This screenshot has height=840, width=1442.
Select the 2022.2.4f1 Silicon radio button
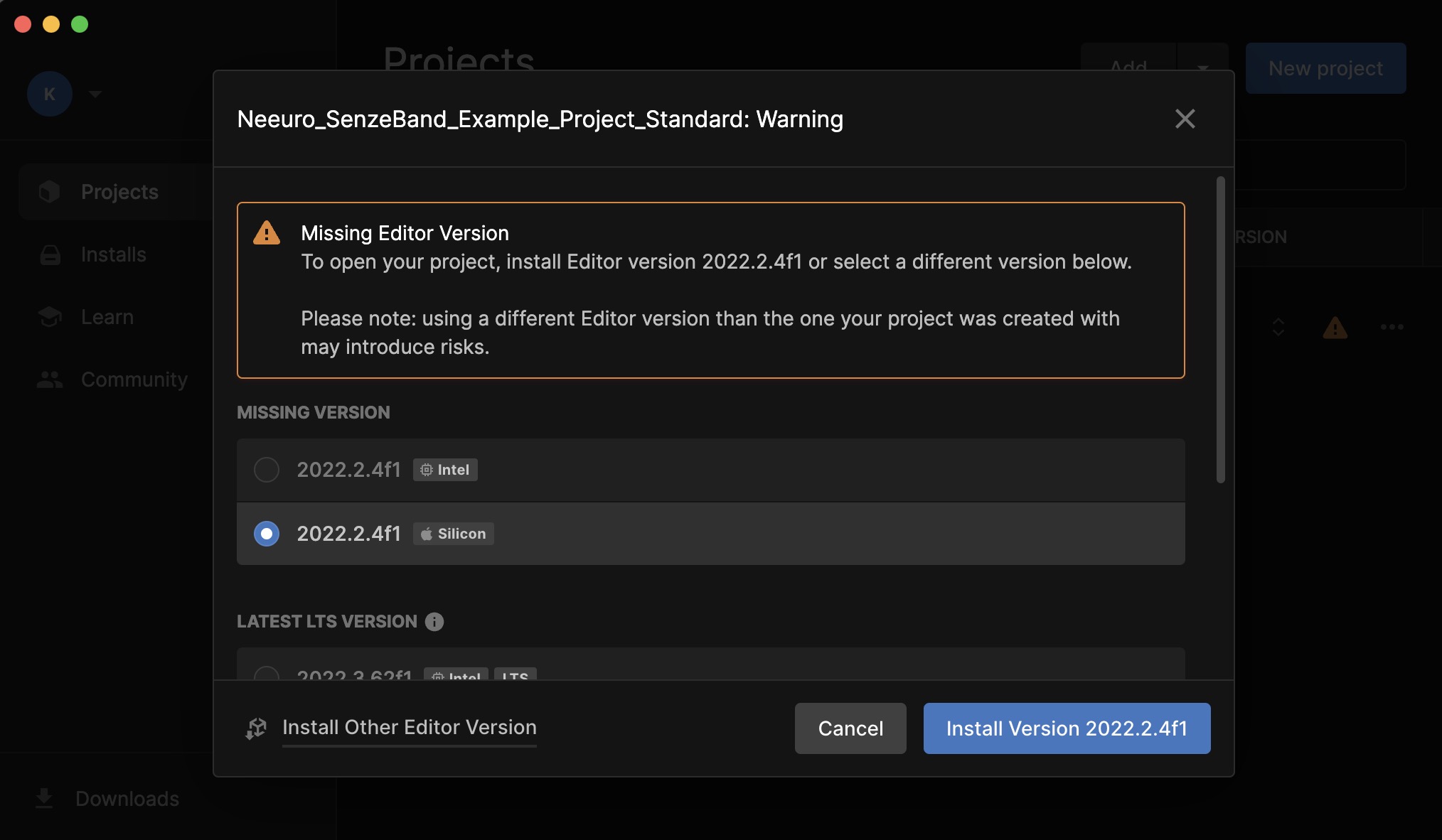tap(266, 534)
